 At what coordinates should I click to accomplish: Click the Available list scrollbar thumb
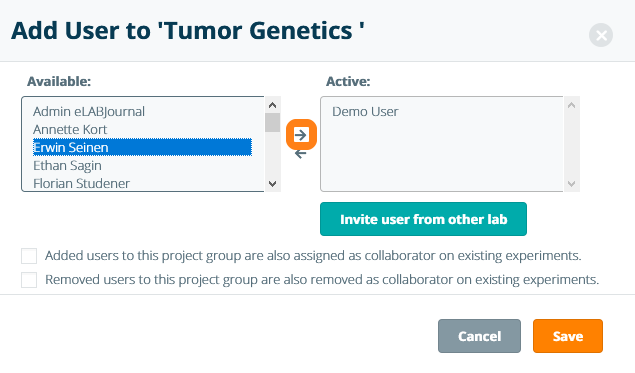(273, 122)
